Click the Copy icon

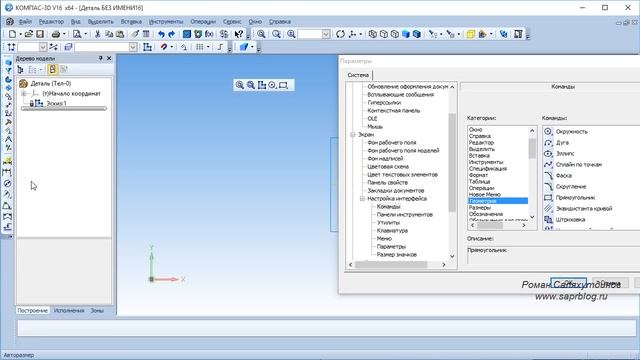(109, 34)
